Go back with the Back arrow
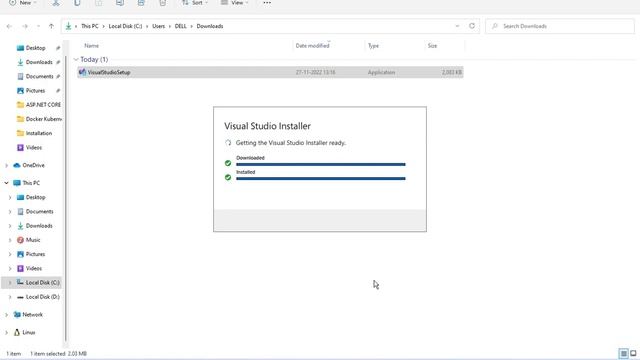 click(x=9, y=26)
